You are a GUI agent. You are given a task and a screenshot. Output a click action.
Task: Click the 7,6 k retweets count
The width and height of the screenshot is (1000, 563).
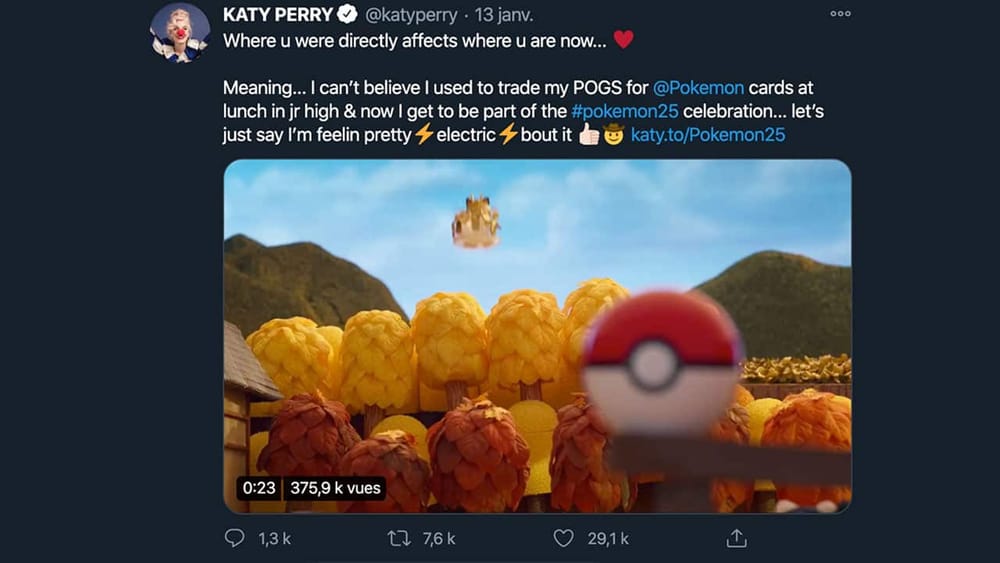tap(439, 539)
